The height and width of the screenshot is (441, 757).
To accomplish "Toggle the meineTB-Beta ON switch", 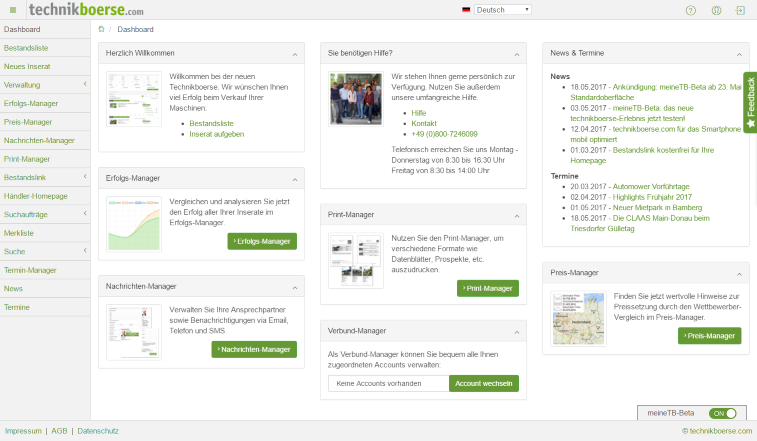I will point(722,413).
